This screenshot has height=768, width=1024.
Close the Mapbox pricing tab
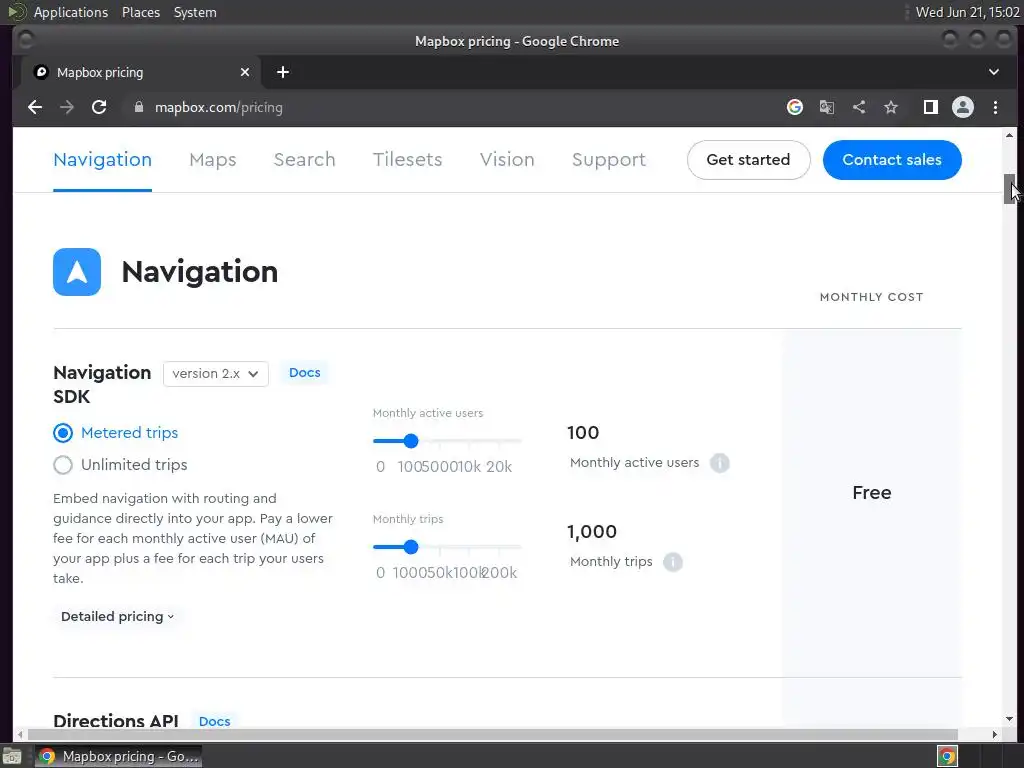point(245,72)
